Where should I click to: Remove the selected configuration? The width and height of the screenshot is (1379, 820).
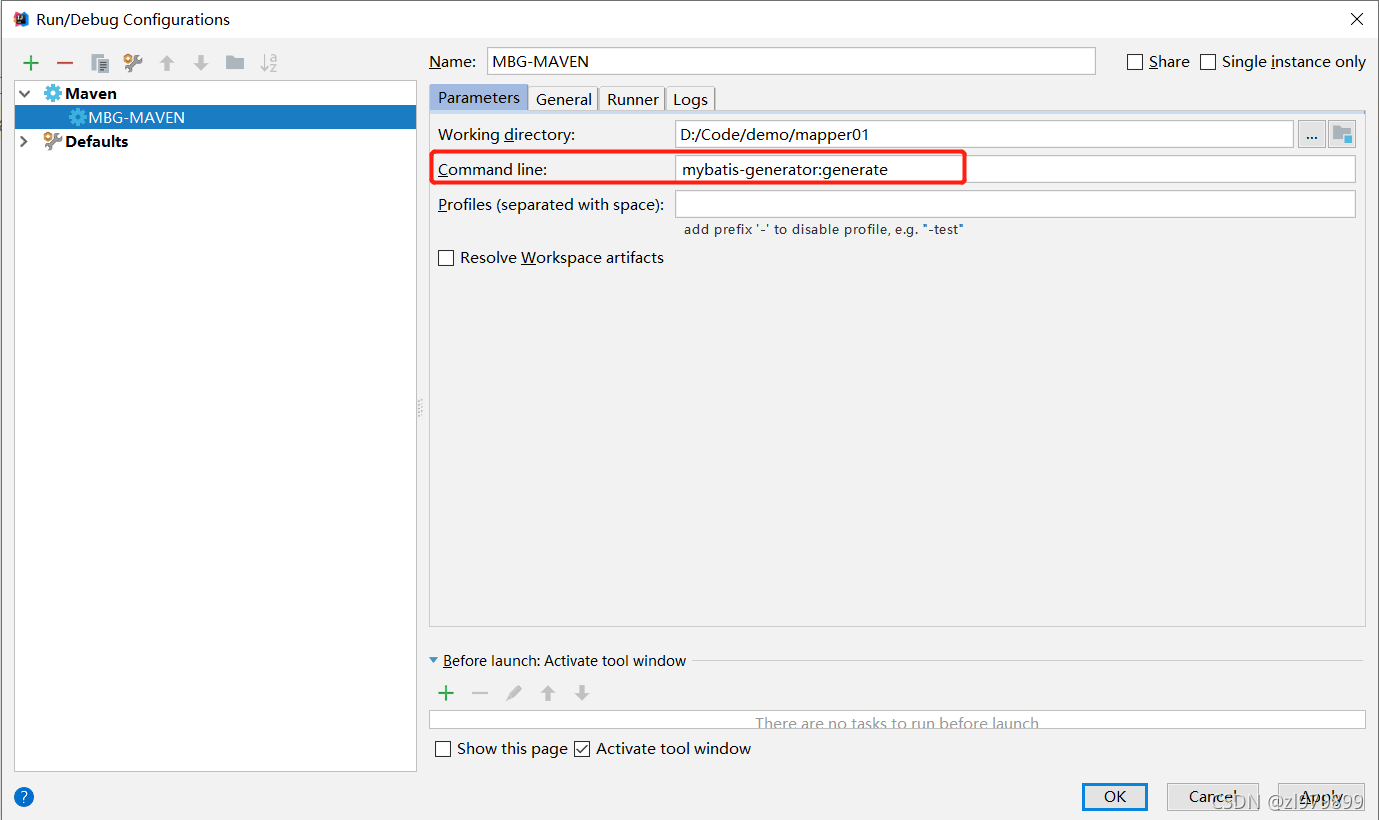coord(64,62)
